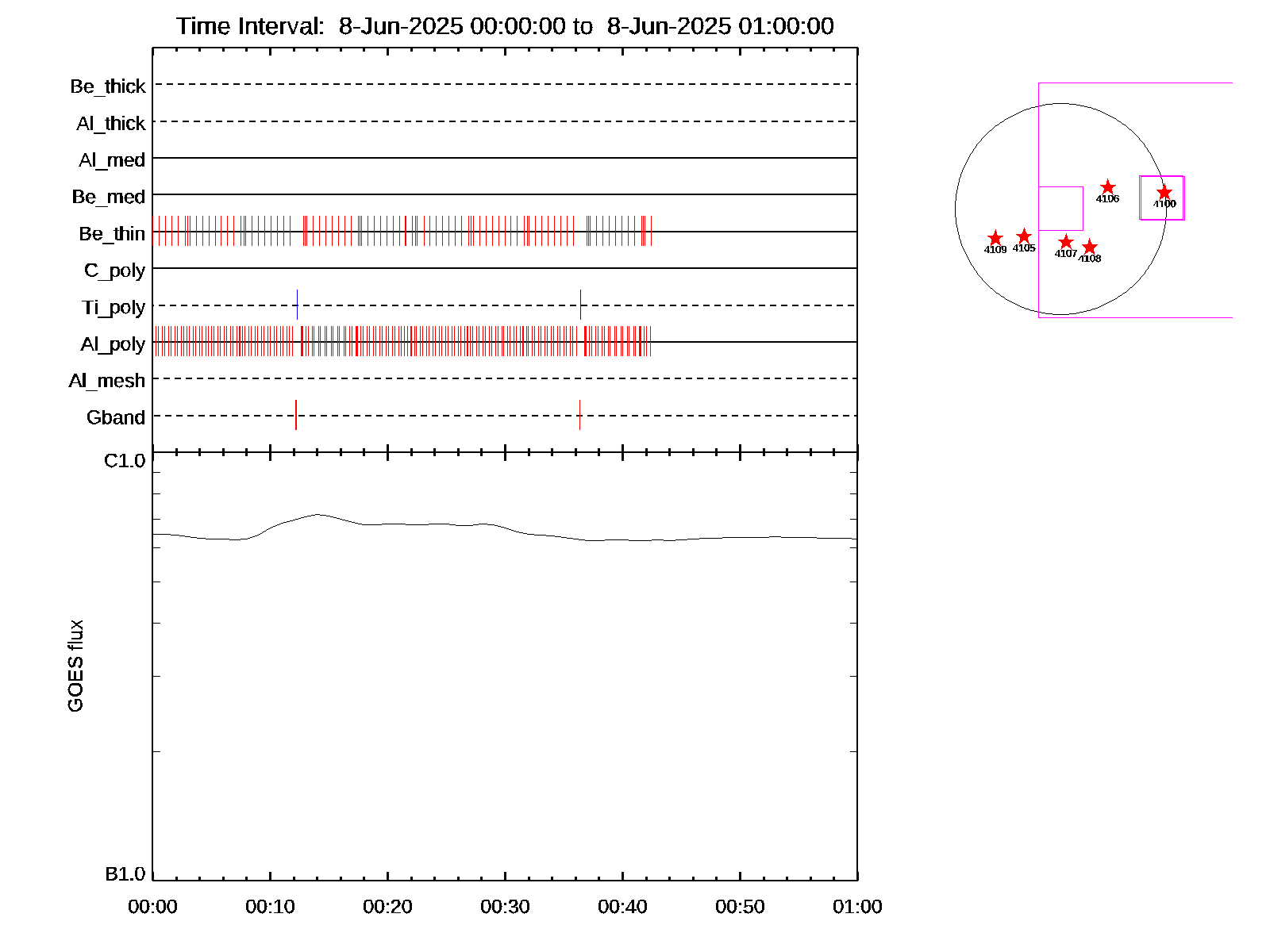Screen dimensions: 1270x952
Task: Click the GOES flux axis title
Action: (75, 666)
